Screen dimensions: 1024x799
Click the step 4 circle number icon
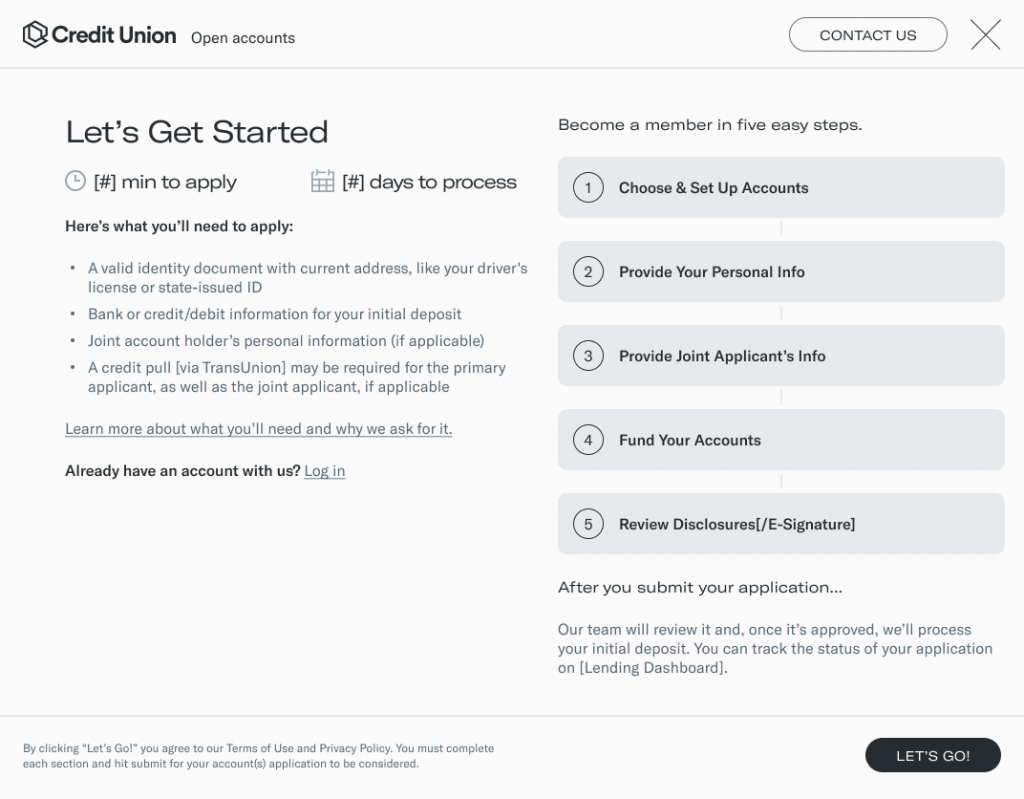588,440
